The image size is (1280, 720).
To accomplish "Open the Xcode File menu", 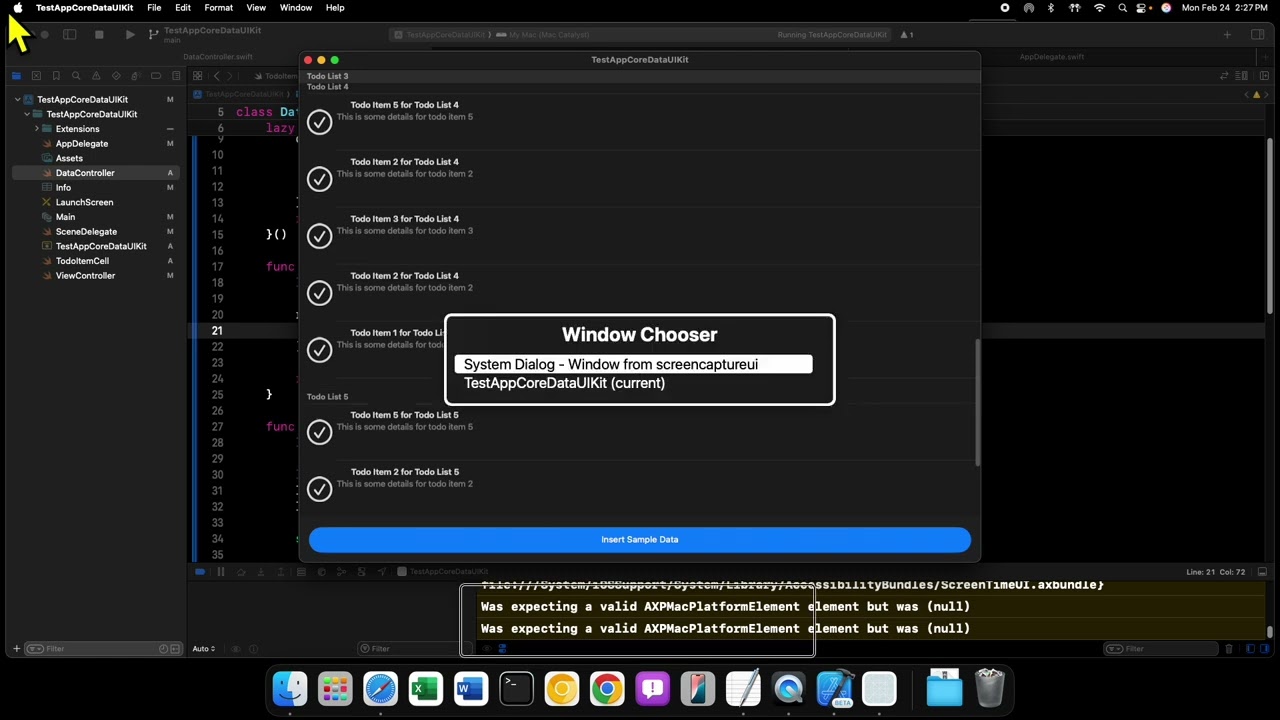I will point(154,8).
